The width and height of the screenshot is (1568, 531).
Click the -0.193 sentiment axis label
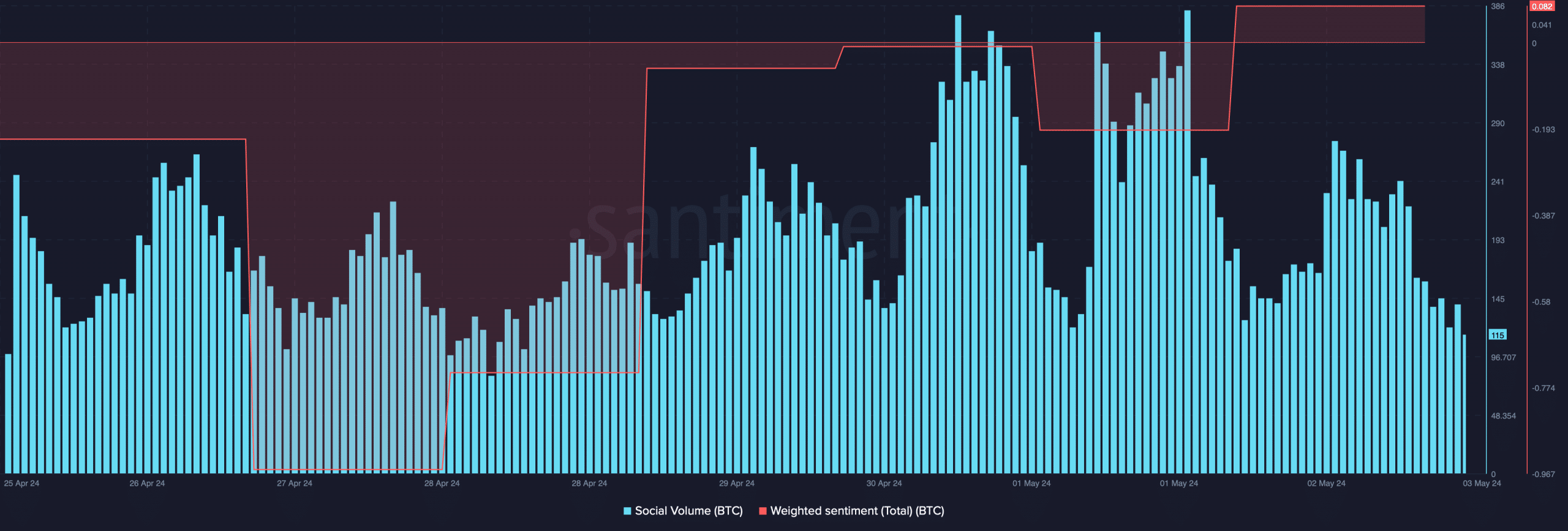pos(1543,130)
